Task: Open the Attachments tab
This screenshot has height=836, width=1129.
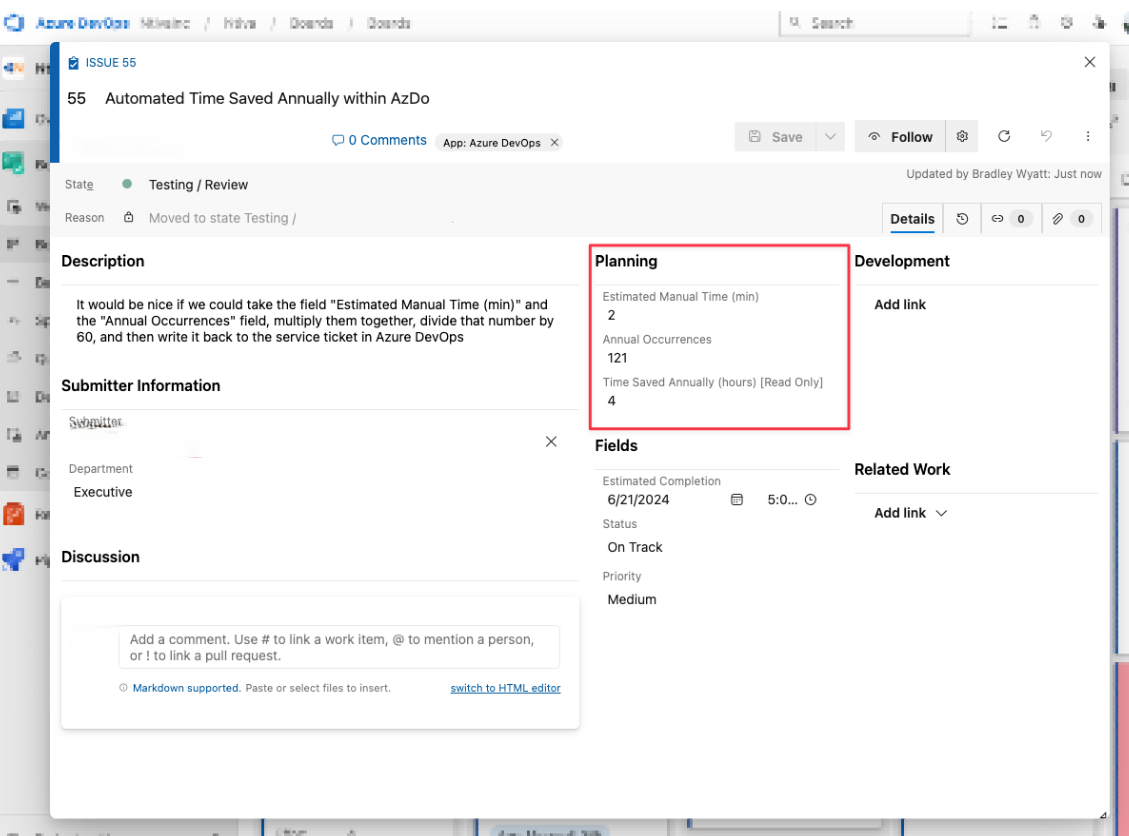Action: (x=1071, y=219)
